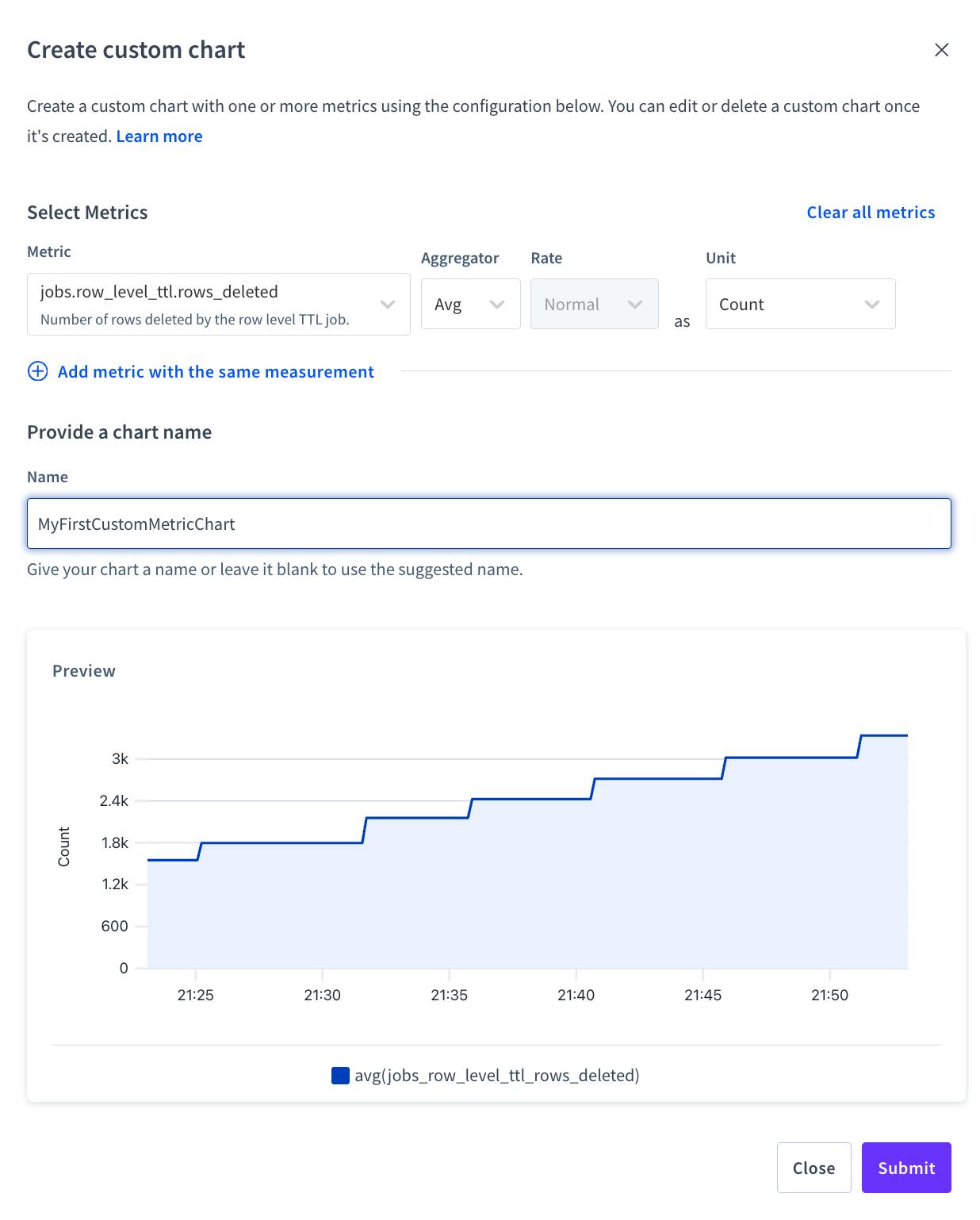Click the Preview section heading
The height and width of the screenshot is (1220, 980).
point(84,670)
